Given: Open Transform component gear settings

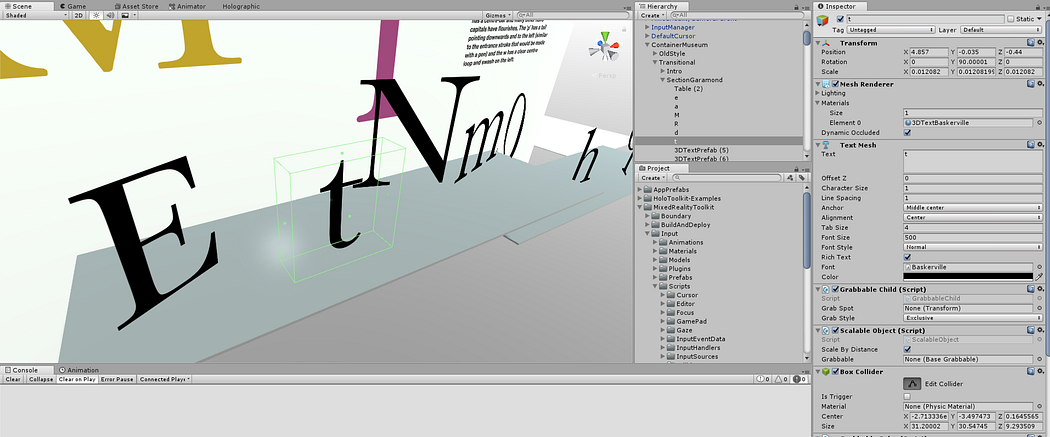Looking at the screenshot, I should click(1041, 43).
